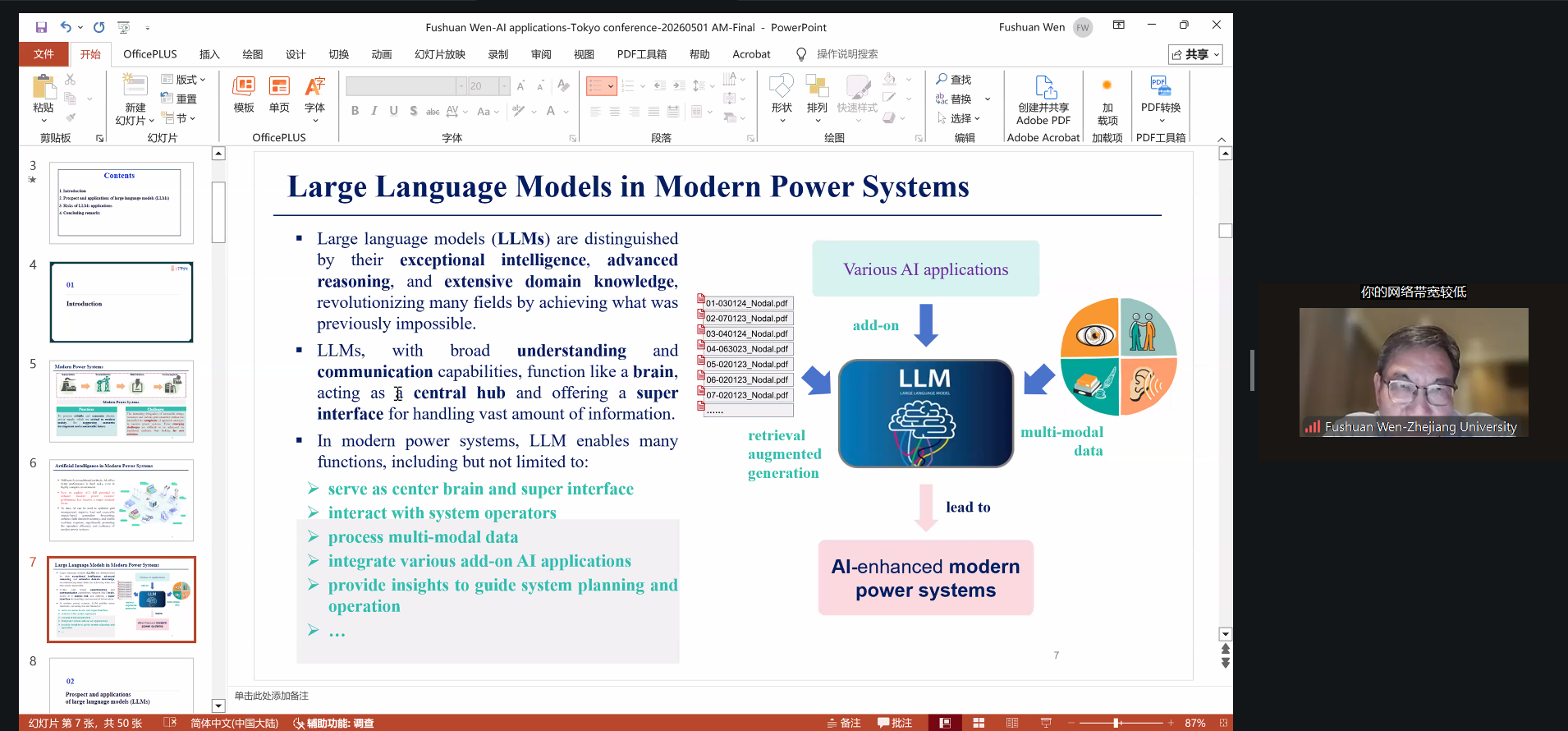The height and width of the screenshot is (731, 1568).
Task: Click the OfficePLUS Font (字体) icon
Action: pos(314,86)
